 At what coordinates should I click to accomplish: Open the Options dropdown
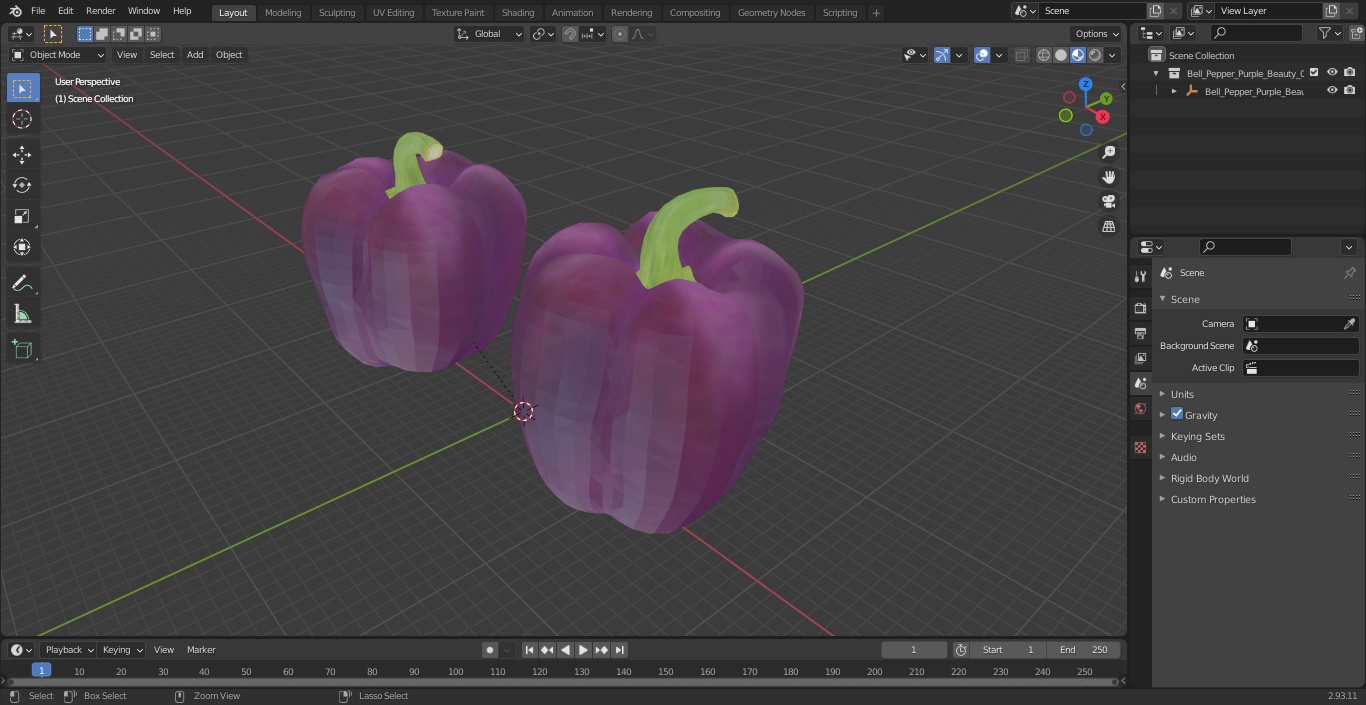pyautogui.click(x=1098, y=34)
